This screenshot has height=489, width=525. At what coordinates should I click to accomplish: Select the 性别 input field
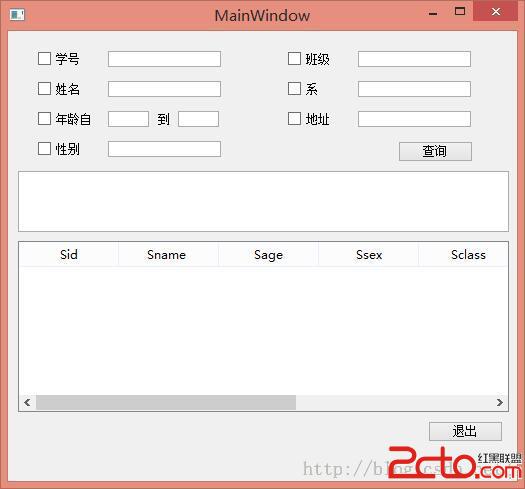(164, 149)
